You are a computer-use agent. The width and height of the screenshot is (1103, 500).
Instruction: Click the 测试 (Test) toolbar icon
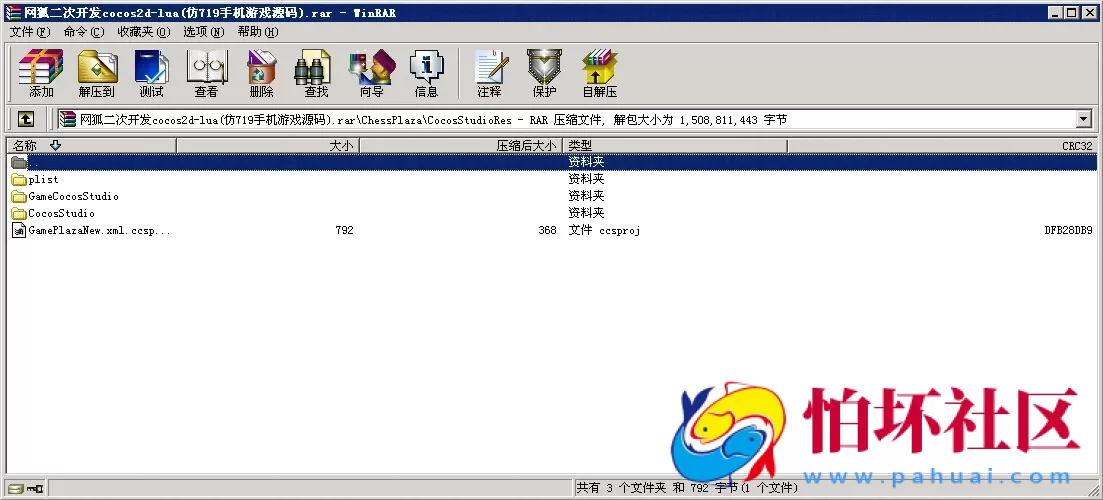[x=151, y=68]
